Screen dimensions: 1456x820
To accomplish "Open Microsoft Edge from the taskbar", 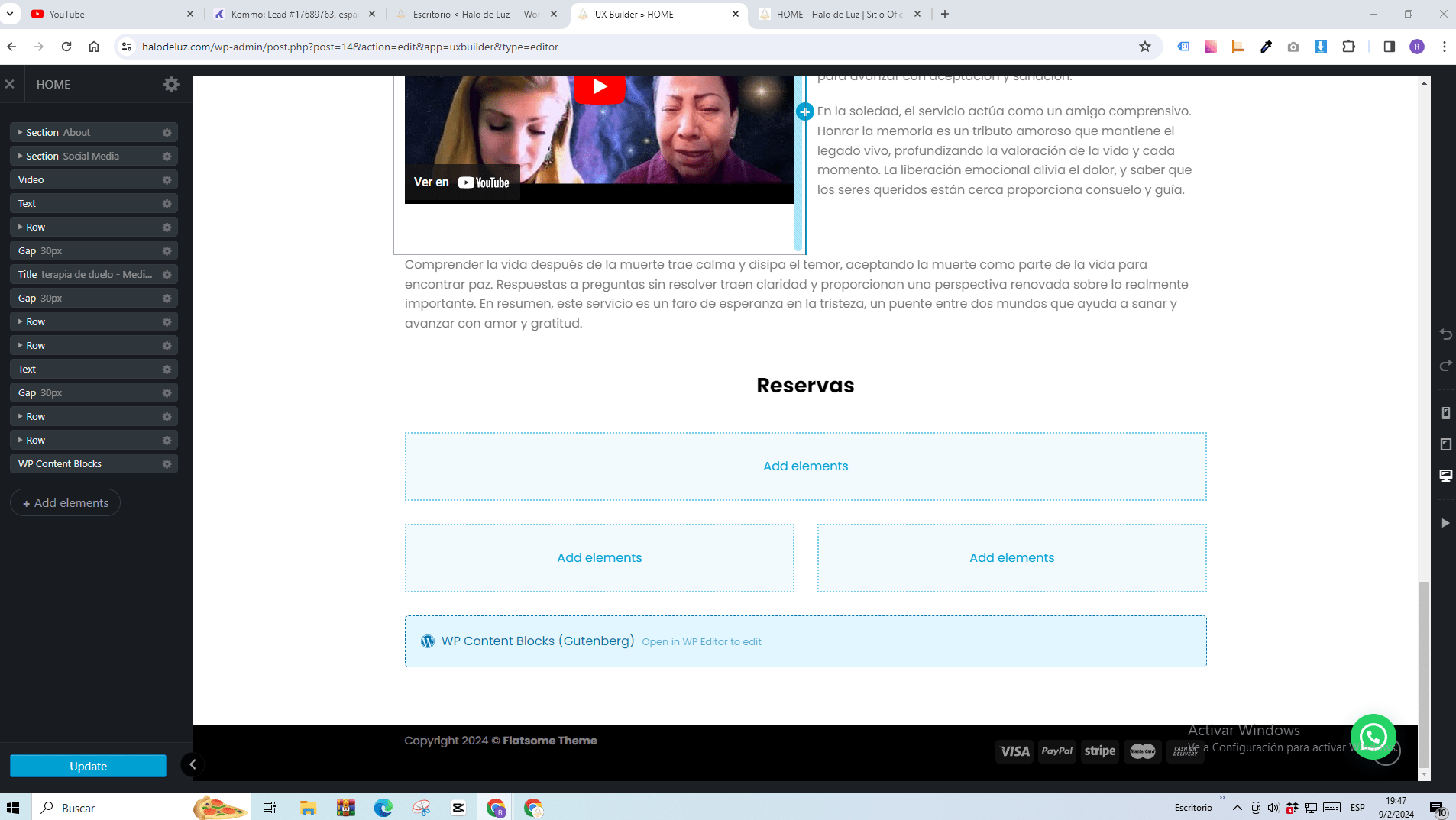I will (383, 808).
